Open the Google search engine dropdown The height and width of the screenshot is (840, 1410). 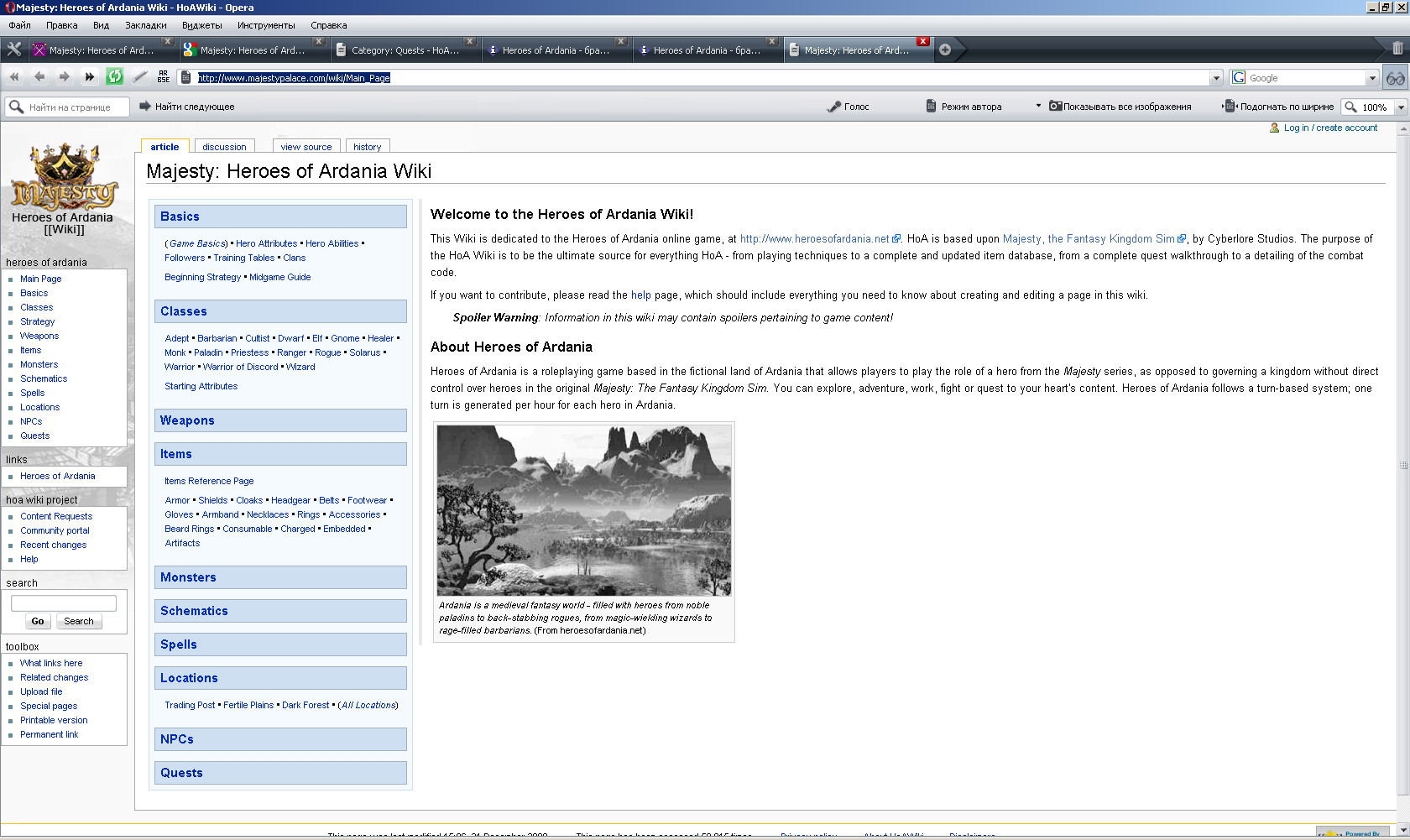tap(1372, 78)
